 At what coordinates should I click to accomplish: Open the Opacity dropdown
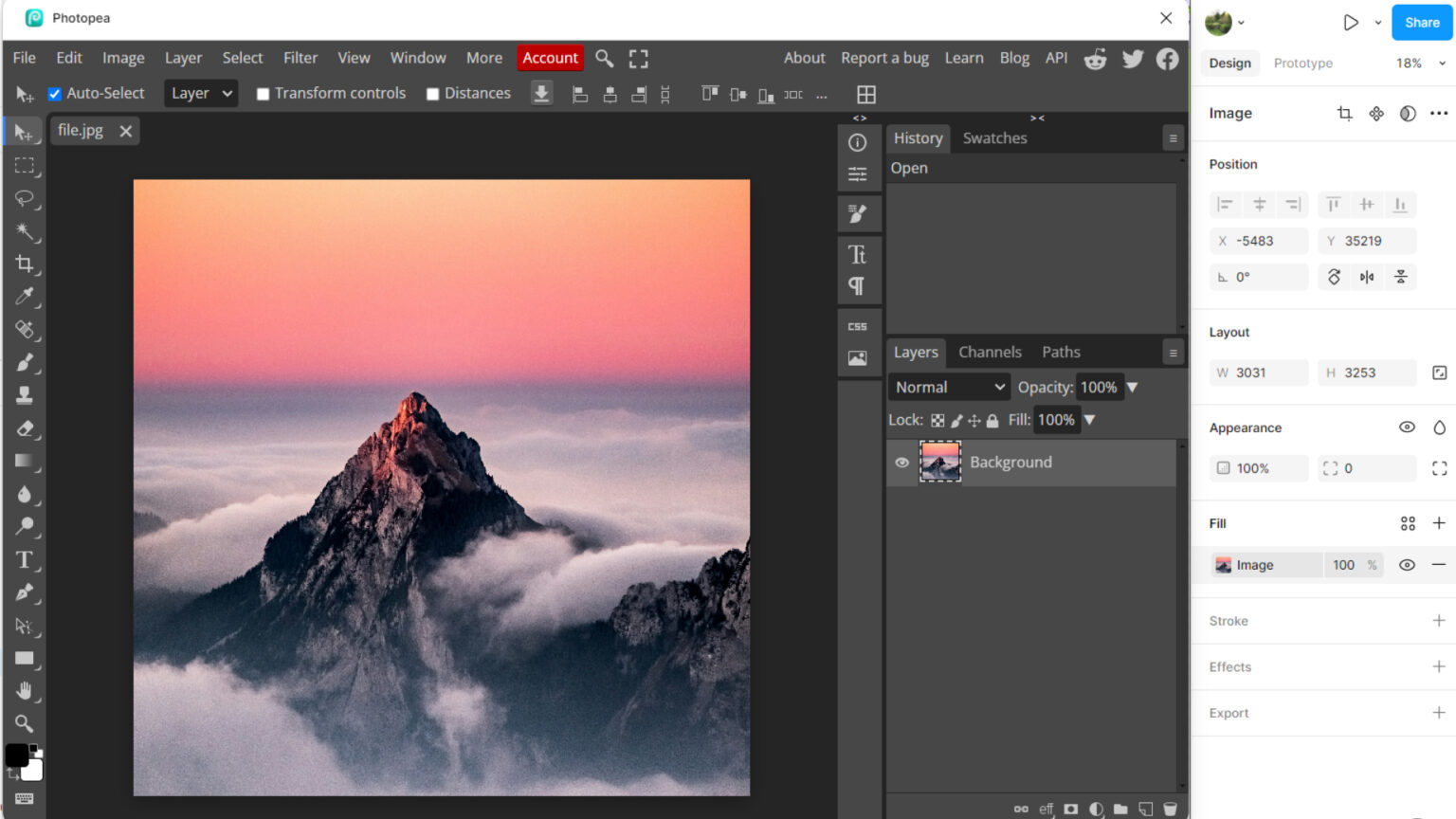point(1134,387)
